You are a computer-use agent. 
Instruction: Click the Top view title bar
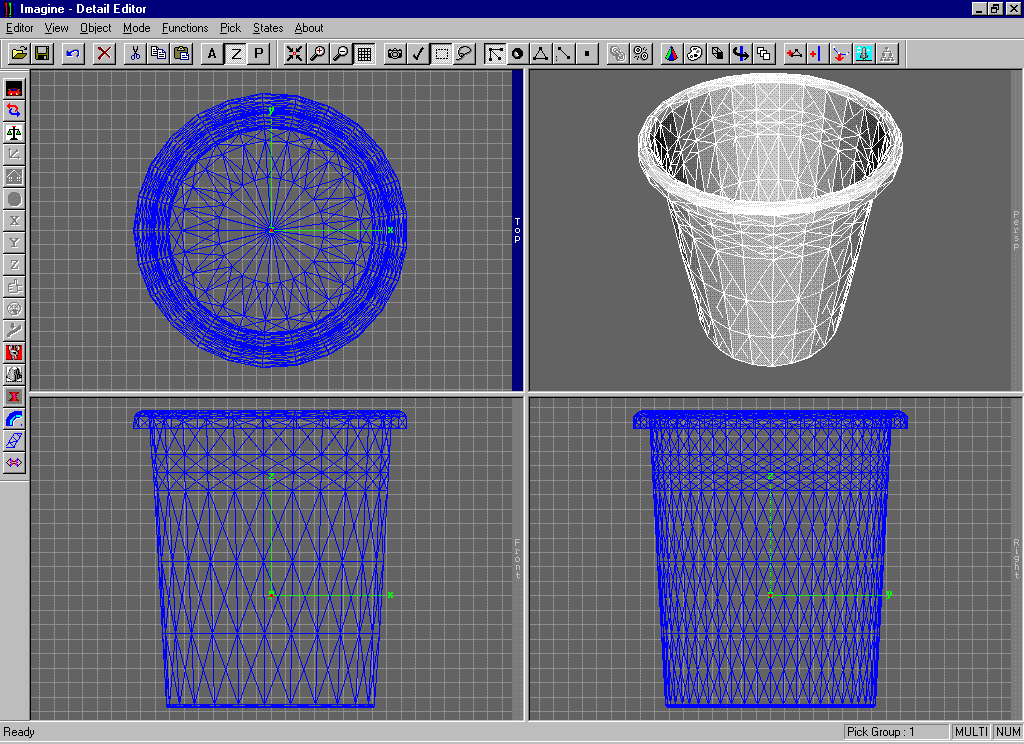coord(518,231)
